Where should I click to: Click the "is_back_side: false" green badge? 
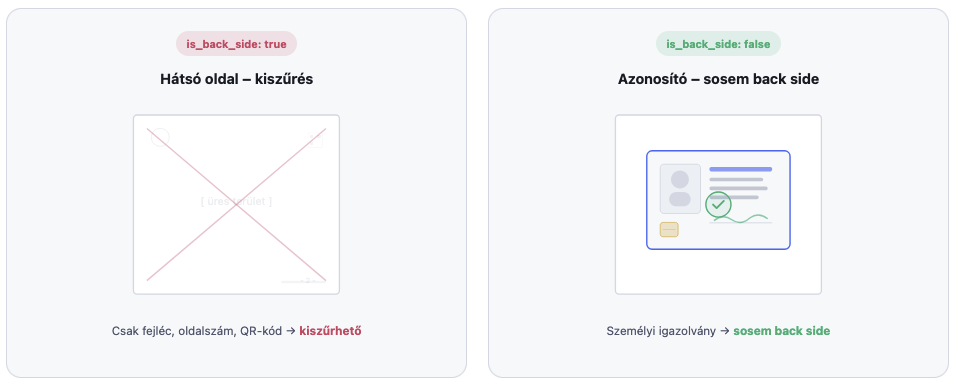718,44
